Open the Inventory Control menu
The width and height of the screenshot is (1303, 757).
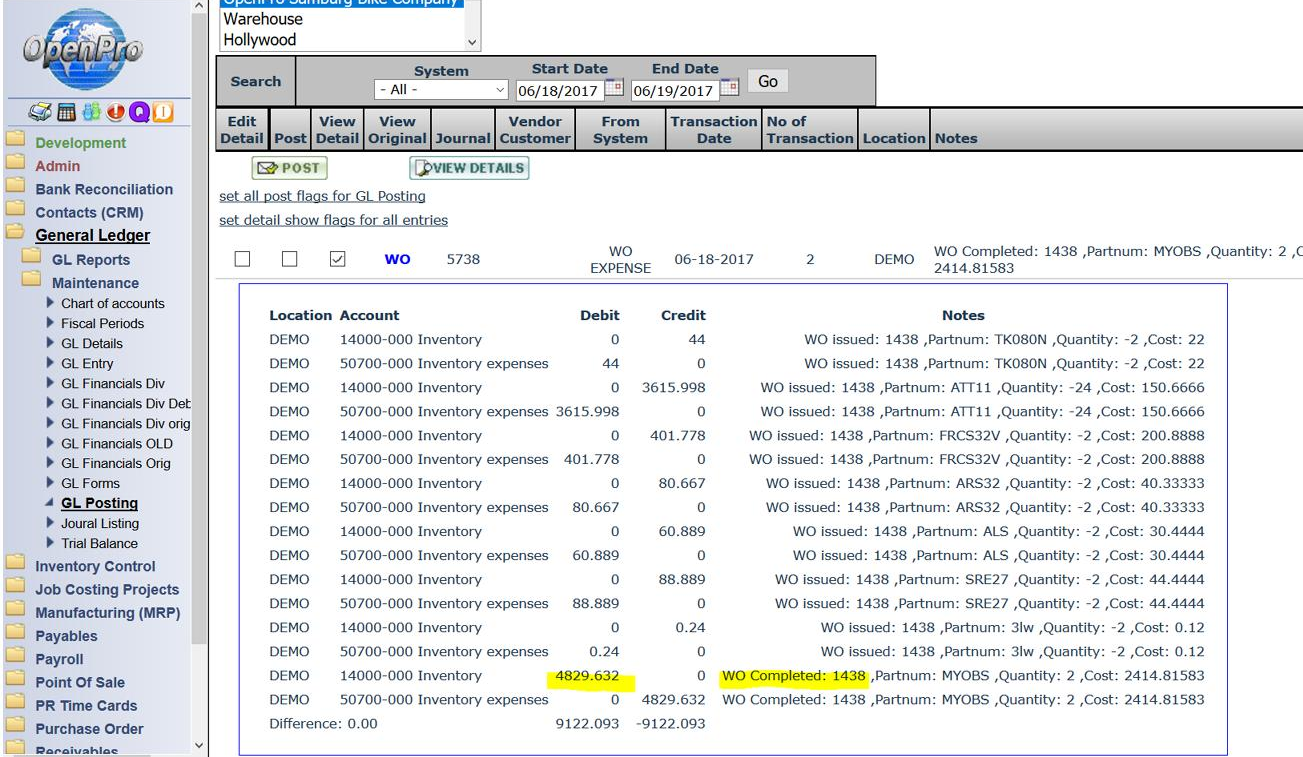[95, 566]
